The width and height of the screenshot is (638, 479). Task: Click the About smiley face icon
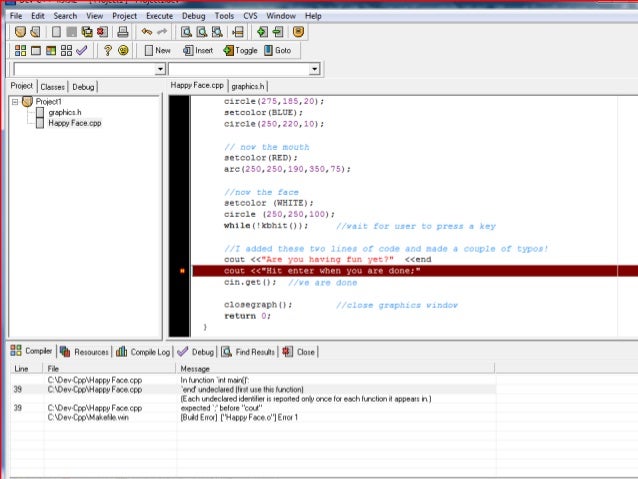pos(124,50)
